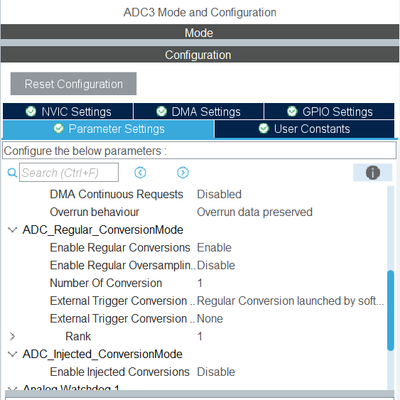Collapse the ADC_Injected_ConversionMode group
The image size is (400, 400).
12,354
